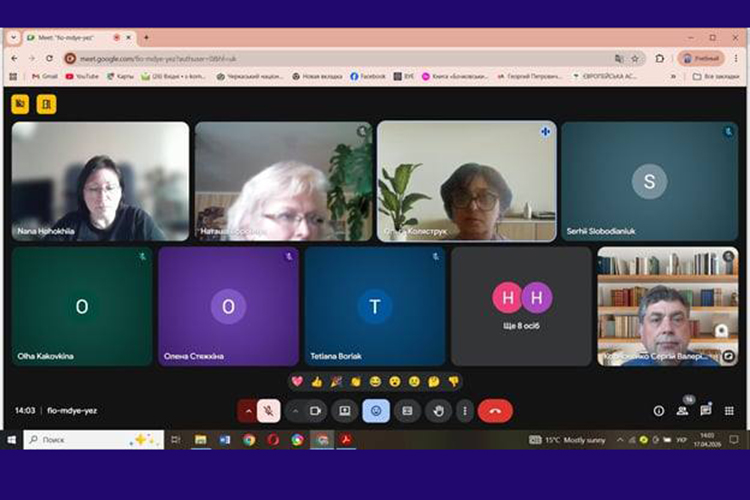Start screen presentation (Present now)
Image resolution: width=750 pixels, height=500 pixels.
[344, 410]
